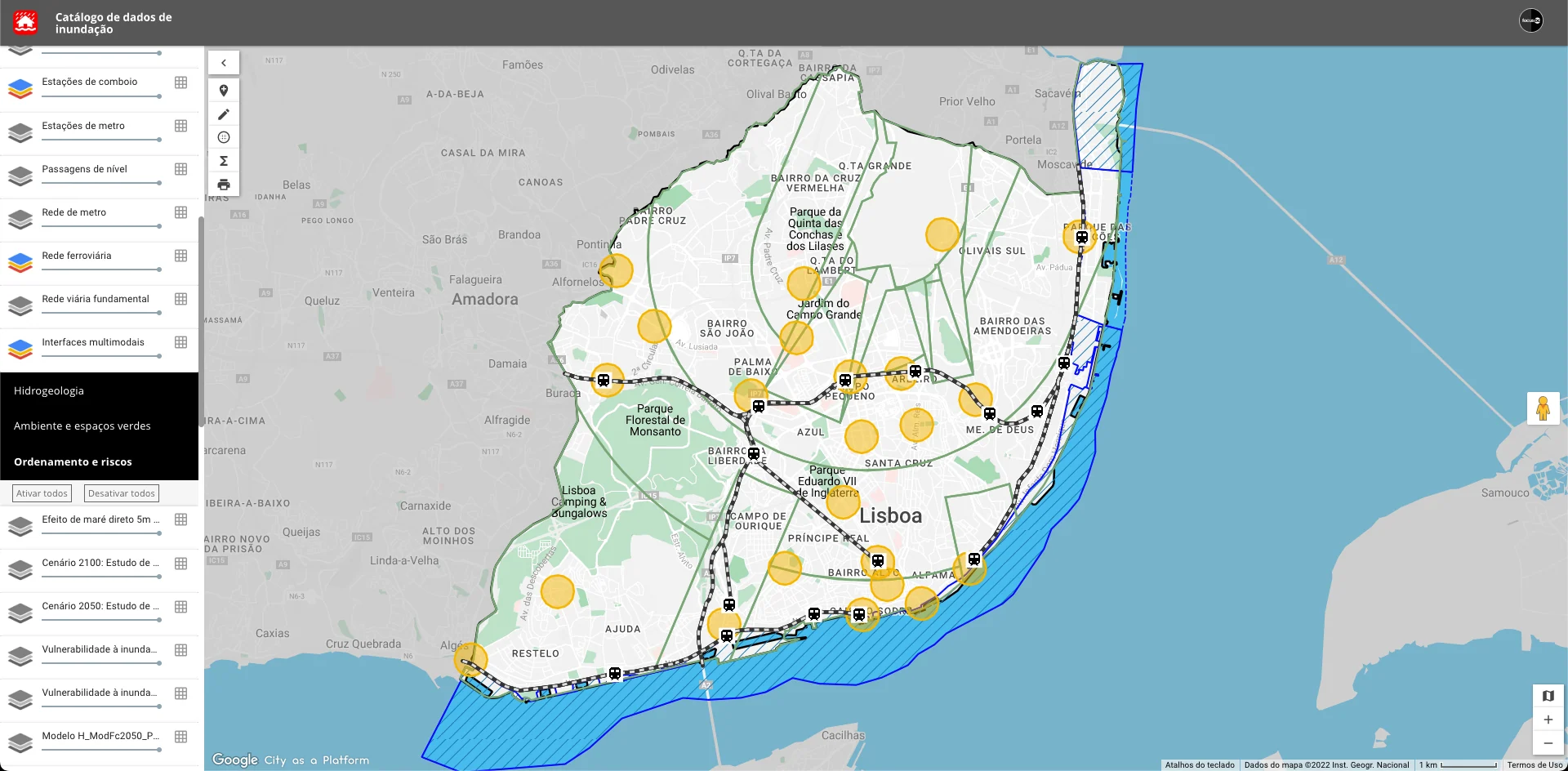Activate Street View with the pegman icon

click(x=1543, y=408)
